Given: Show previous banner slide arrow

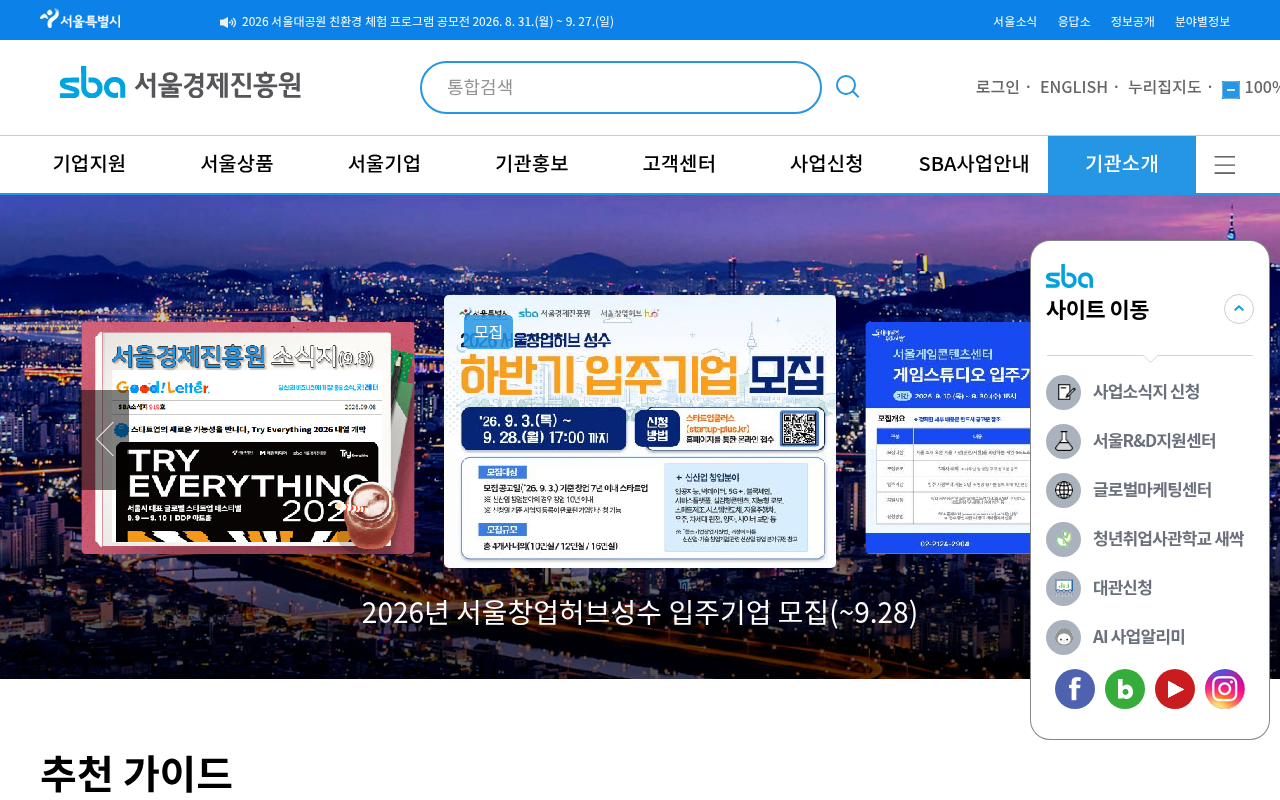Looking at the screenshot, I should 105,439.
